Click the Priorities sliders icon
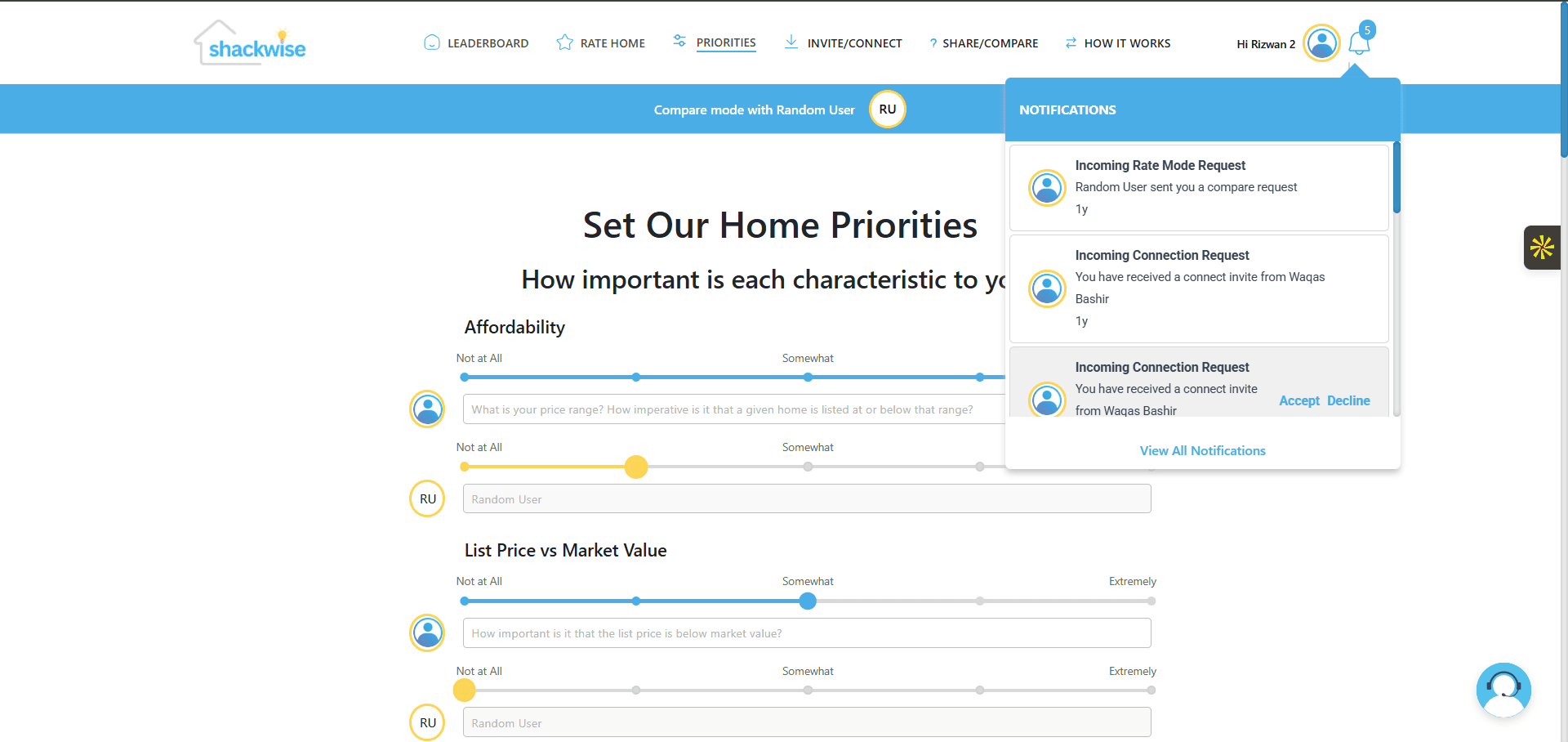1568x742 pixels. [679, 41]
